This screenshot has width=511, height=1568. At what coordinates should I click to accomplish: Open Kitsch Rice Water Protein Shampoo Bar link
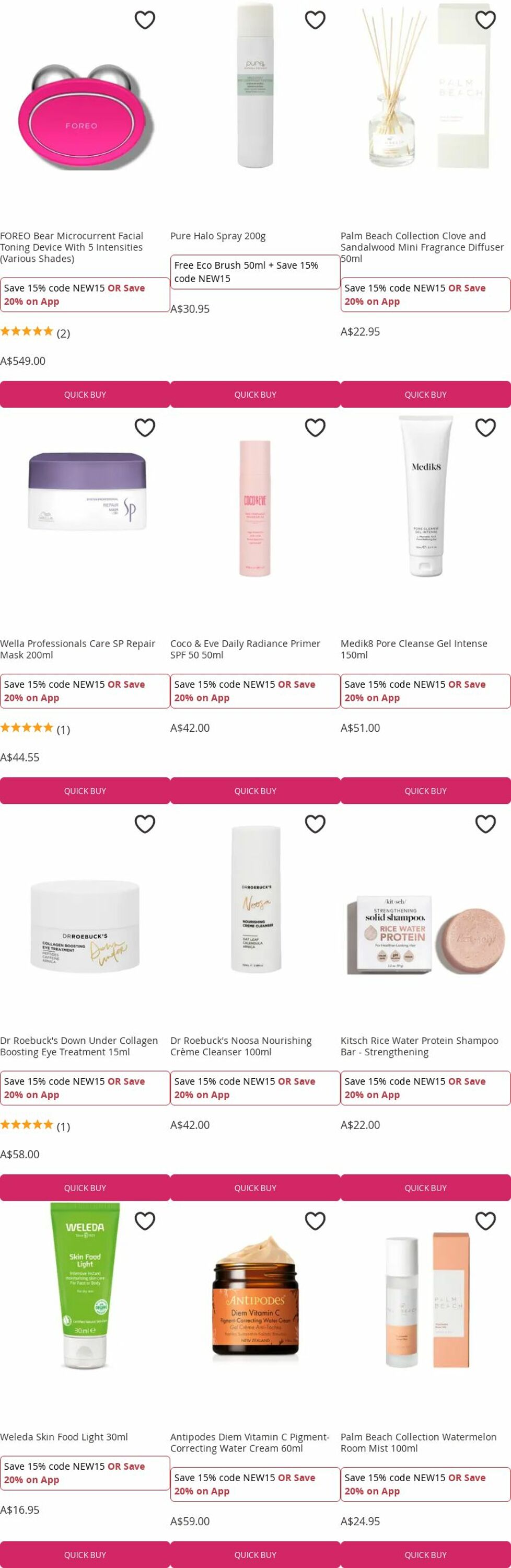tap(419, 1046)
